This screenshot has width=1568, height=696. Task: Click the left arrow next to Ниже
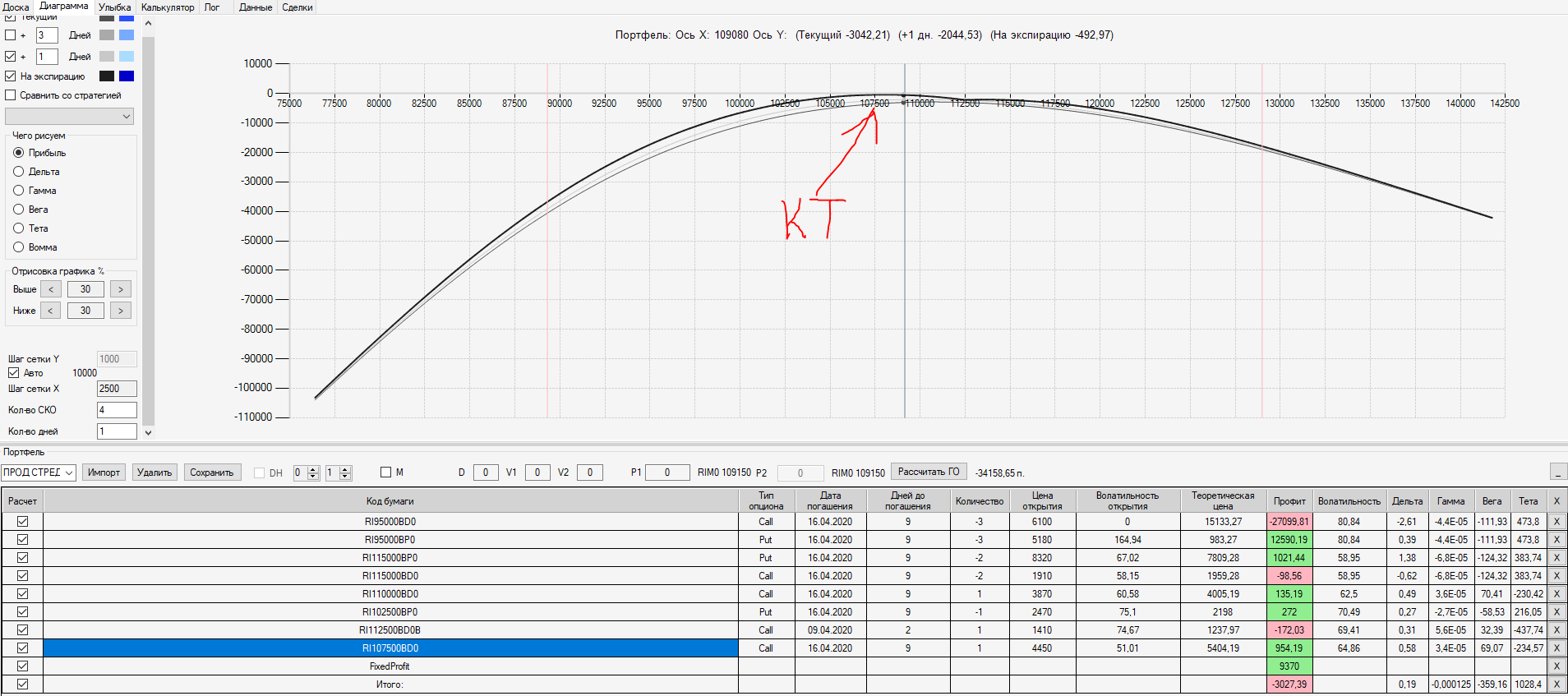(x=51, y=311)
